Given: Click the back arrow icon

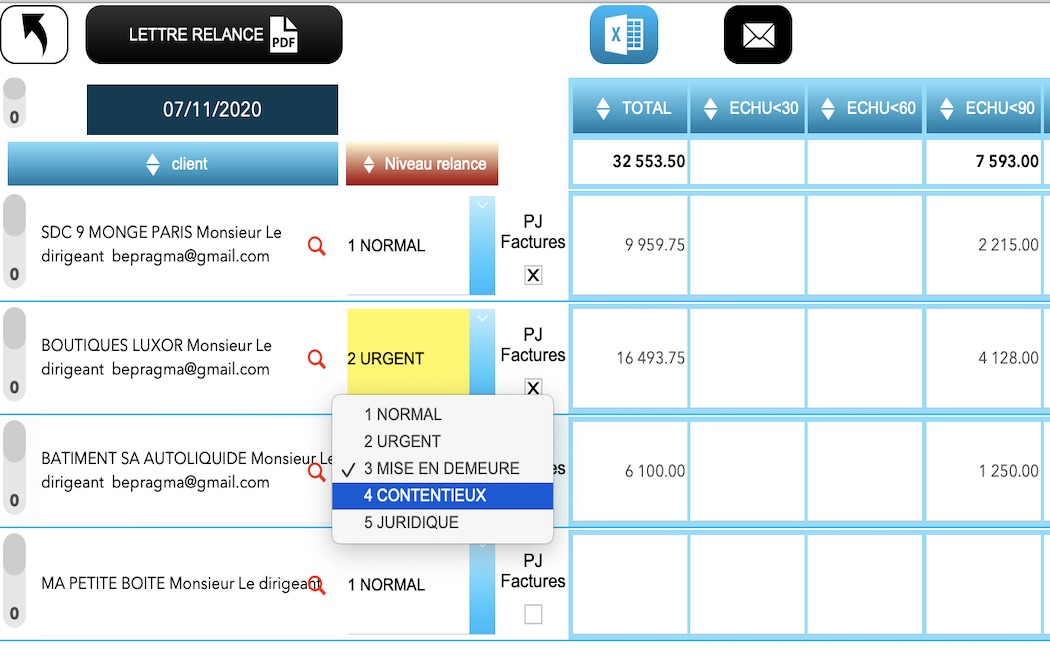Looking at the screenshot, I should tap(34, 35).
